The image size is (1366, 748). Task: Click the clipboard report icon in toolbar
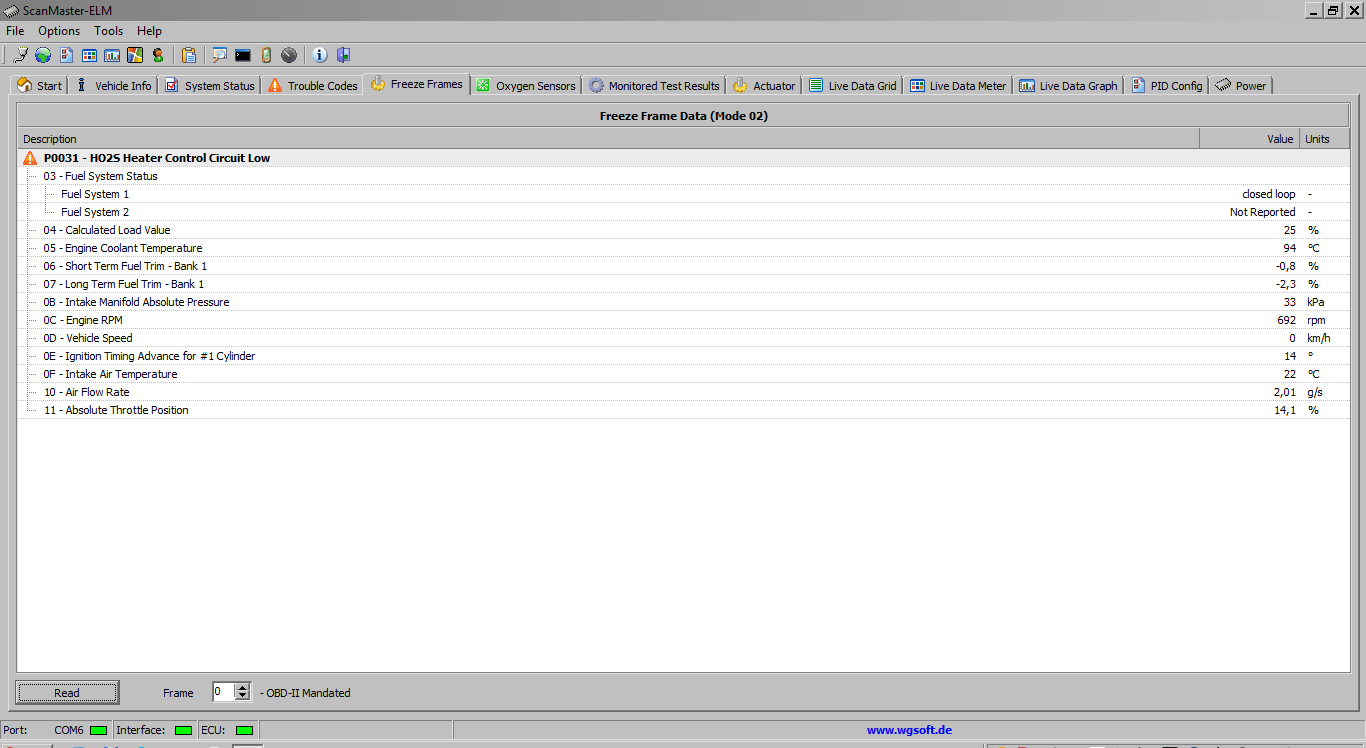point(189,55)
